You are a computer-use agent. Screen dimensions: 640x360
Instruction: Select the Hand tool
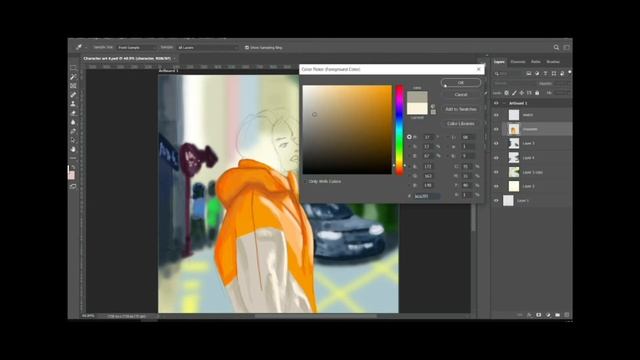tap(73, 149)
